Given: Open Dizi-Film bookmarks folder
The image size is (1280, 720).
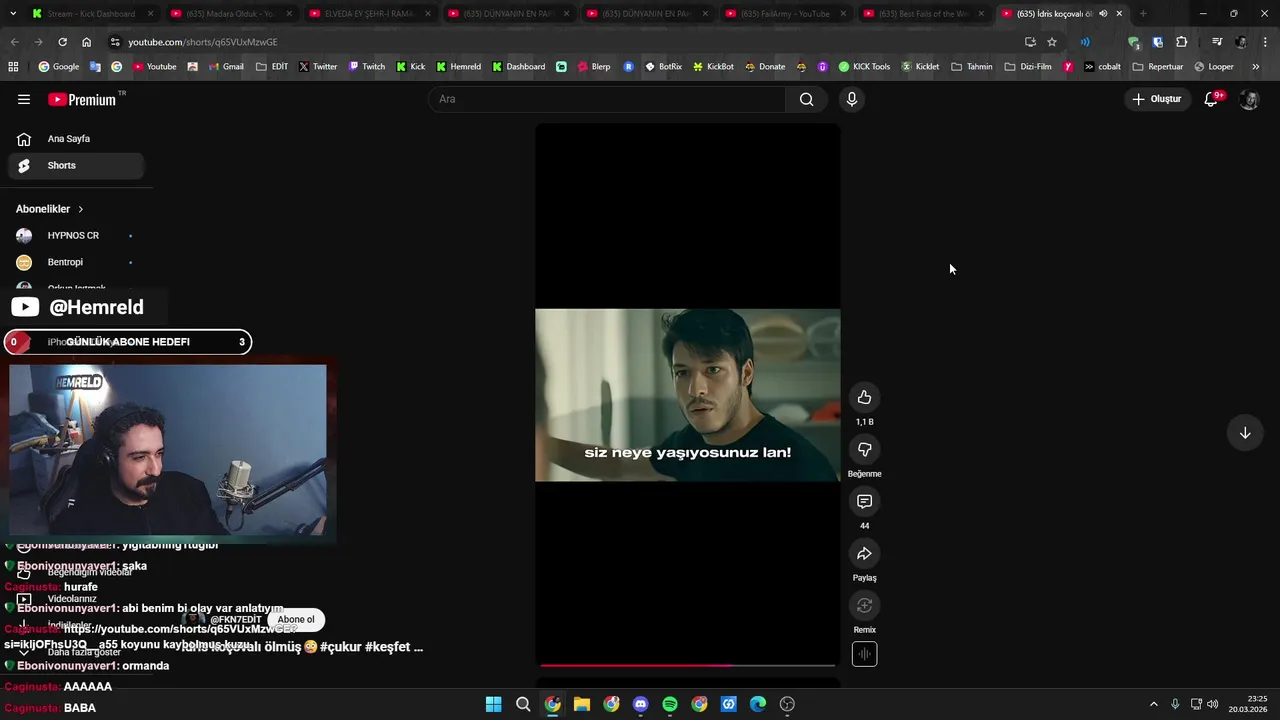Looking at the screenshot, I should tap(1029, 67).
